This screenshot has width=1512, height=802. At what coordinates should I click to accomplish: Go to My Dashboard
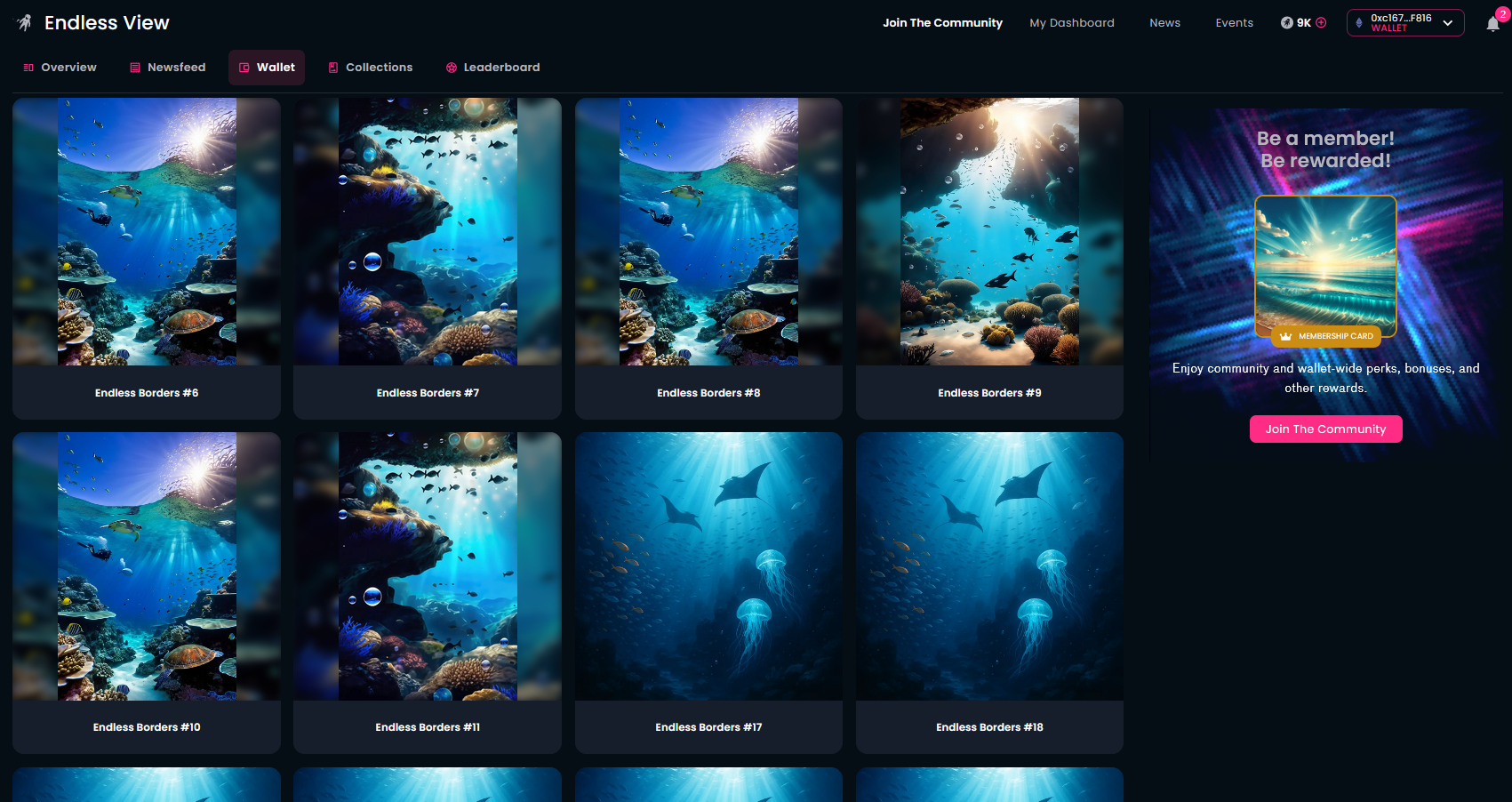[1071, 23]
